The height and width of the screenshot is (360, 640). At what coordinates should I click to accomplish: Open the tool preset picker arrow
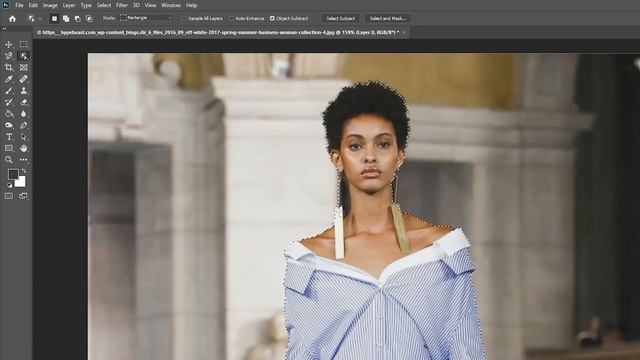click(40, 19)
